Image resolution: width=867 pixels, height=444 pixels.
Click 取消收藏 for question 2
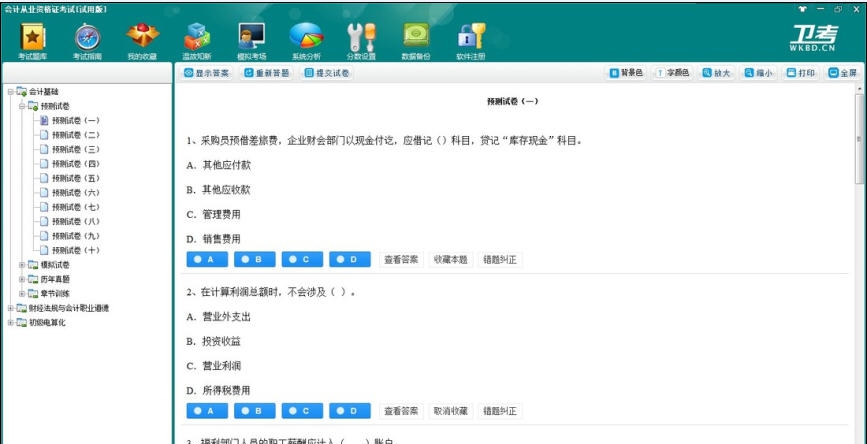click(451, 411)
